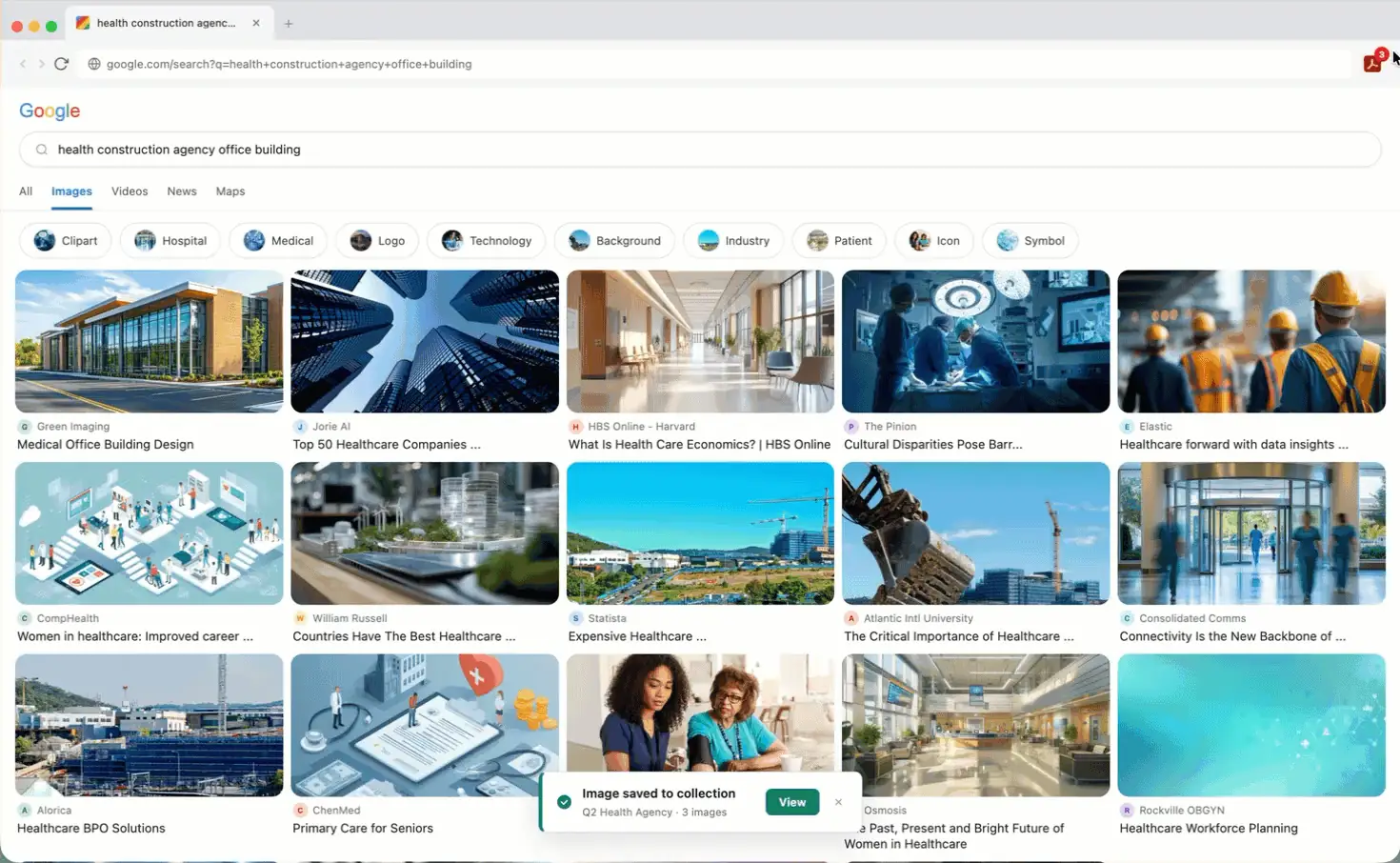The height and width of the screenshot is (863, 1400).
Task: Click the Google logo
Action: click(50, 110)
